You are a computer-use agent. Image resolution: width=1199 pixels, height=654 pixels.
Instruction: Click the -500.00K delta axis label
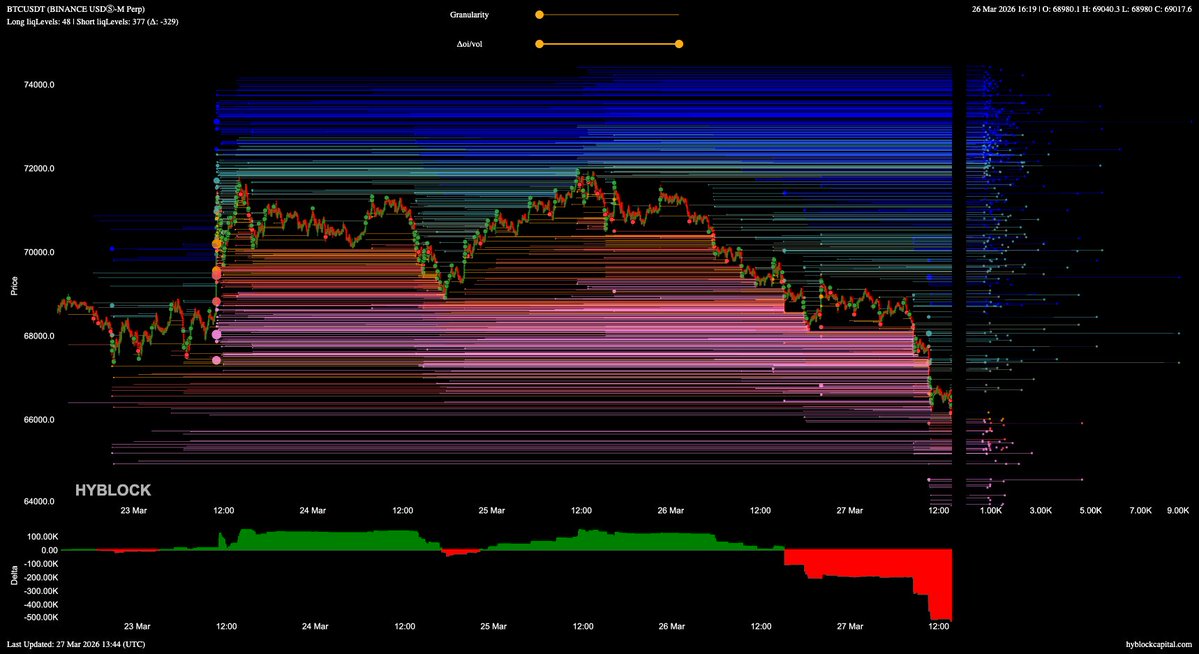41,617
